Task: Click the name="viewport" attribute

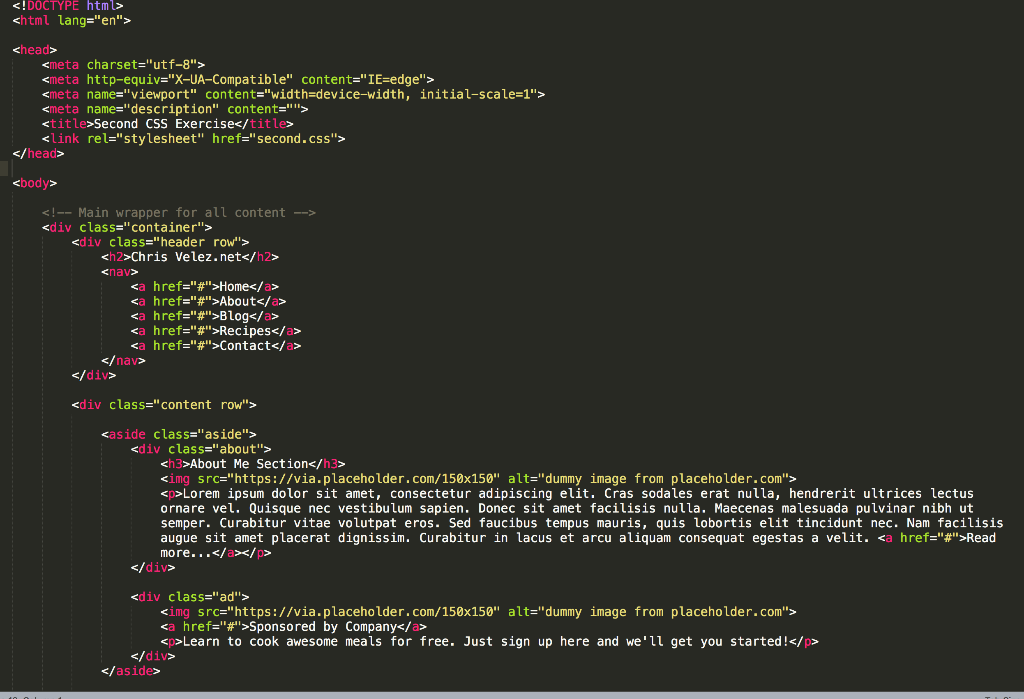Action: 142,95
